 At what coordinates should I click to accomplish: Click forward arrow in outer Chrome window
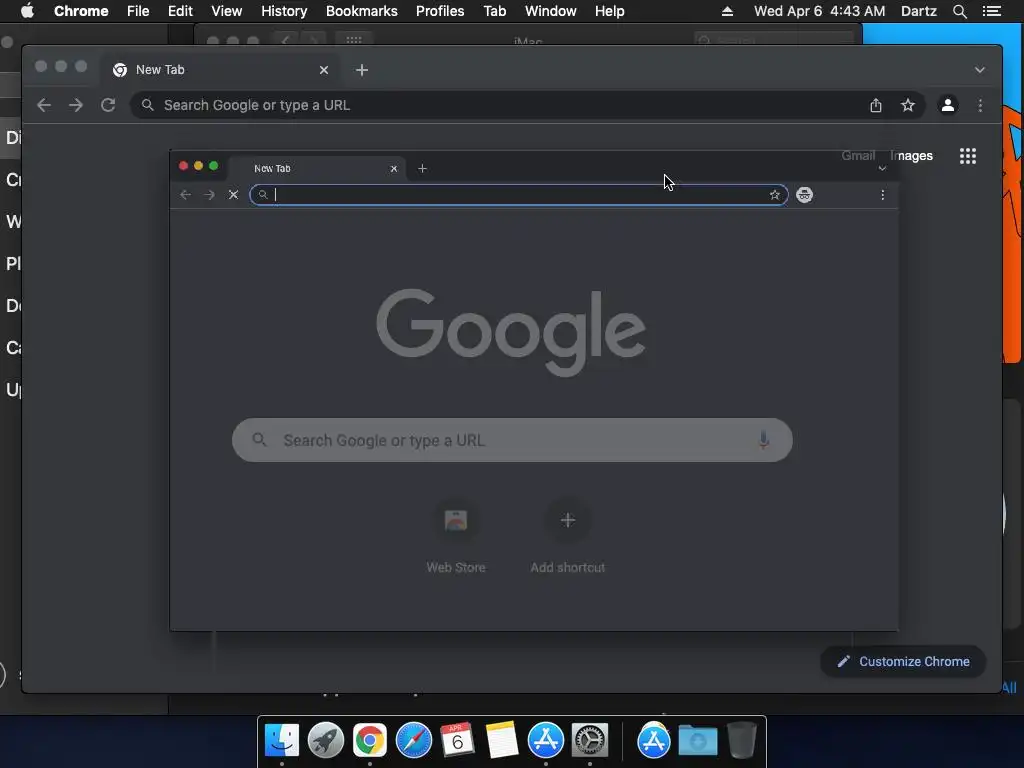click(x=76, y=105)
